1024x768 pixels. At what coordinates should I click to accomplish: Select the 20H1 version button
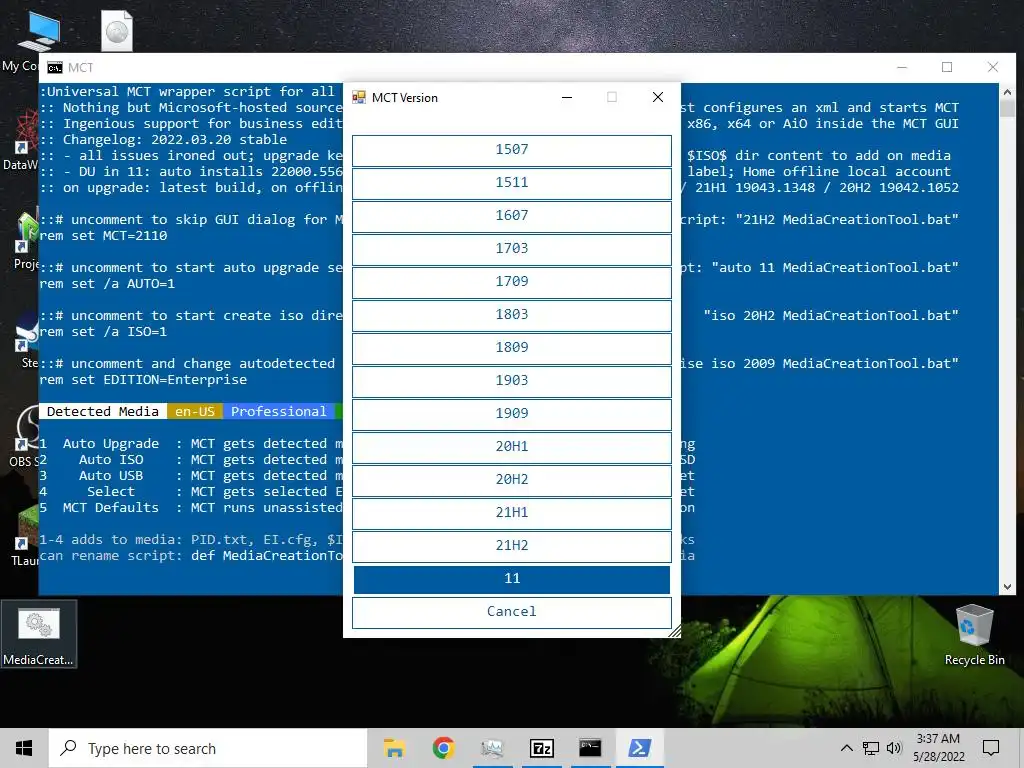pos(511,447)
